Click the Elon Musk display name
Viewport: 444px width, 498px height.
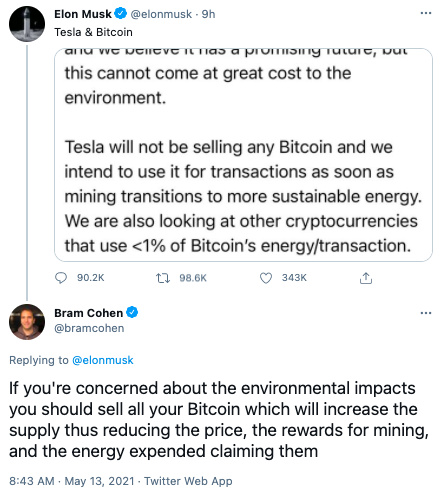(x=83, y=14)
